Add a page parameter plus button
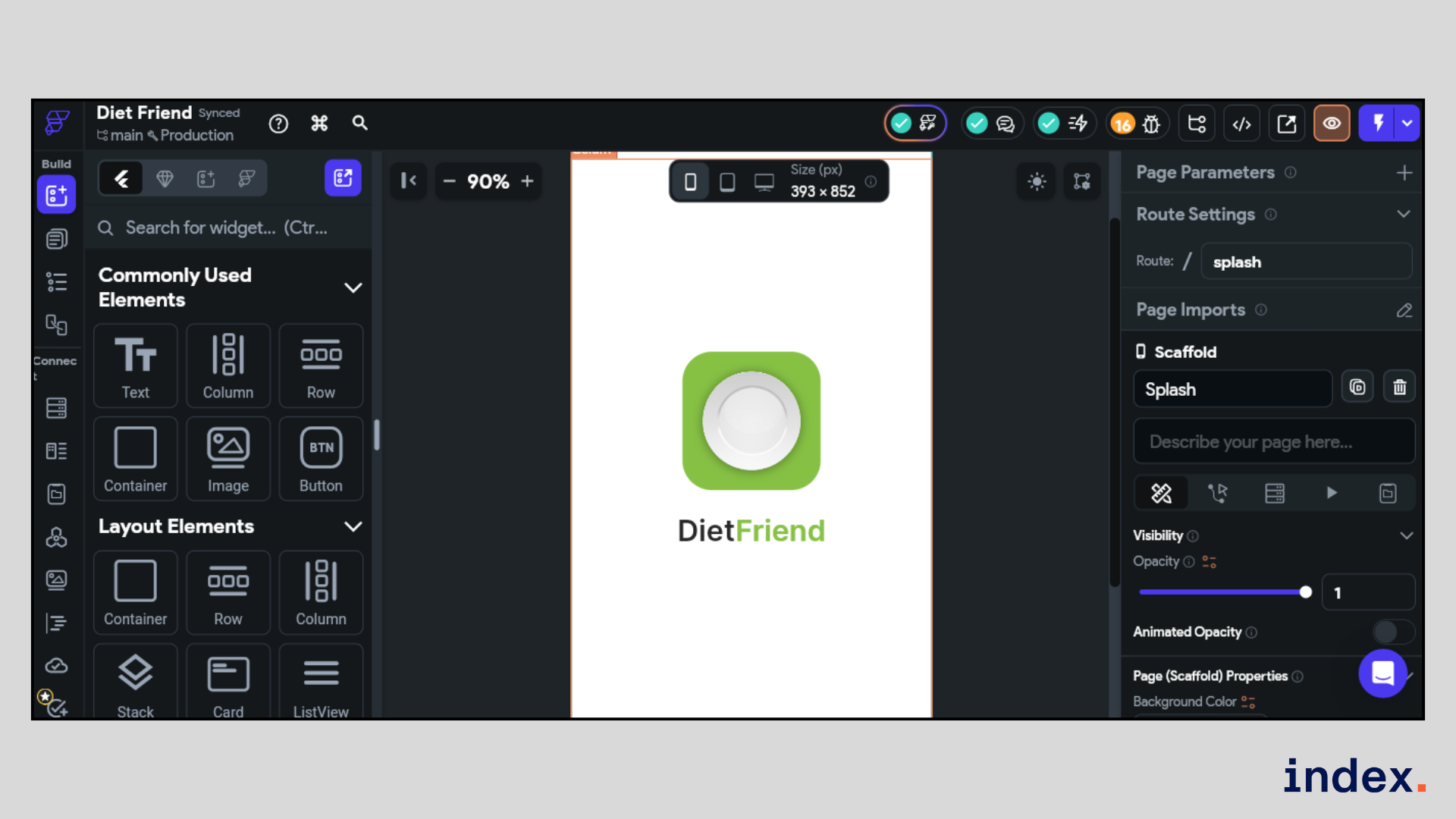This screenshot has width=1456, height=819. tap(1404, 173)
